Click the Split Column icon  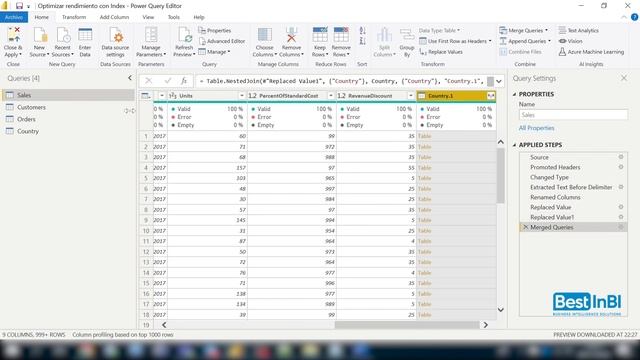pyautogui.click(x=384, y=35)
